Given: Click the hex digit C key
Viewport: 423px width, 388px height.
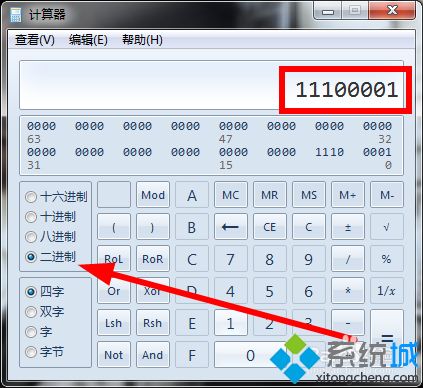Looking at the screenshot, I should tap(192, 259).
